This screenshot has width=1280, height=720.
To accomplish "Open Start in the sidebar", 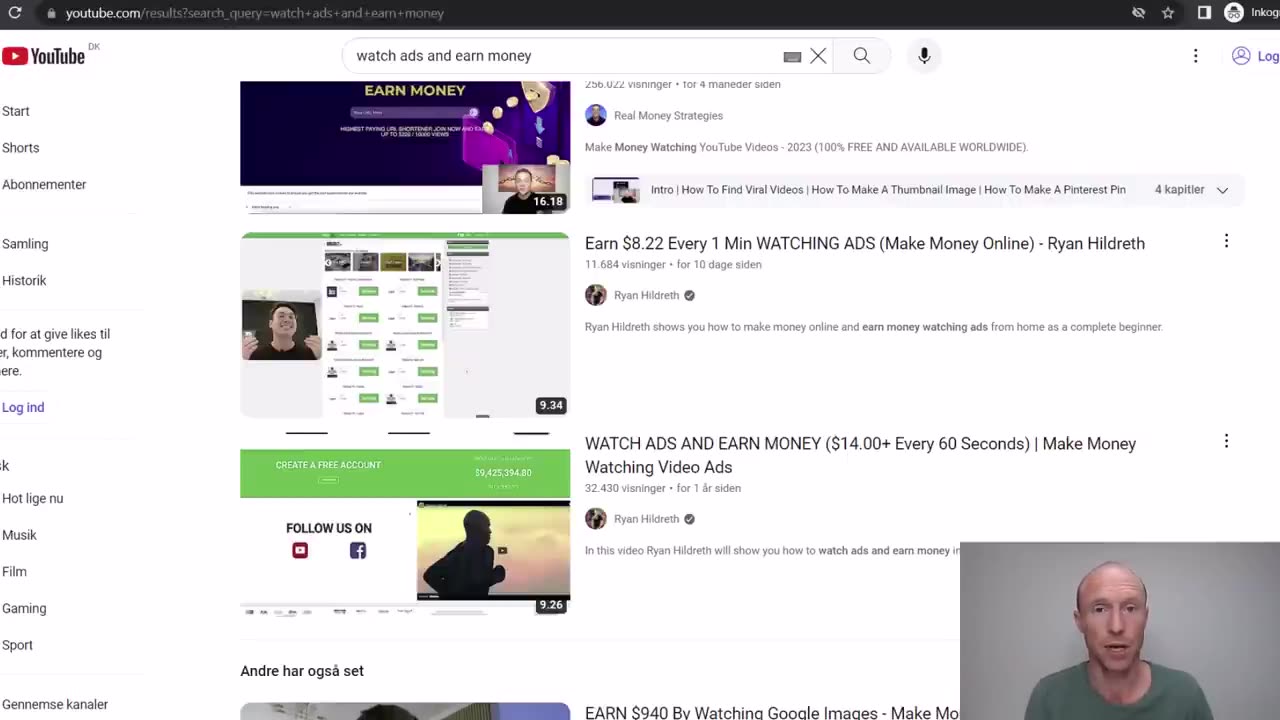I will (16, 111).
